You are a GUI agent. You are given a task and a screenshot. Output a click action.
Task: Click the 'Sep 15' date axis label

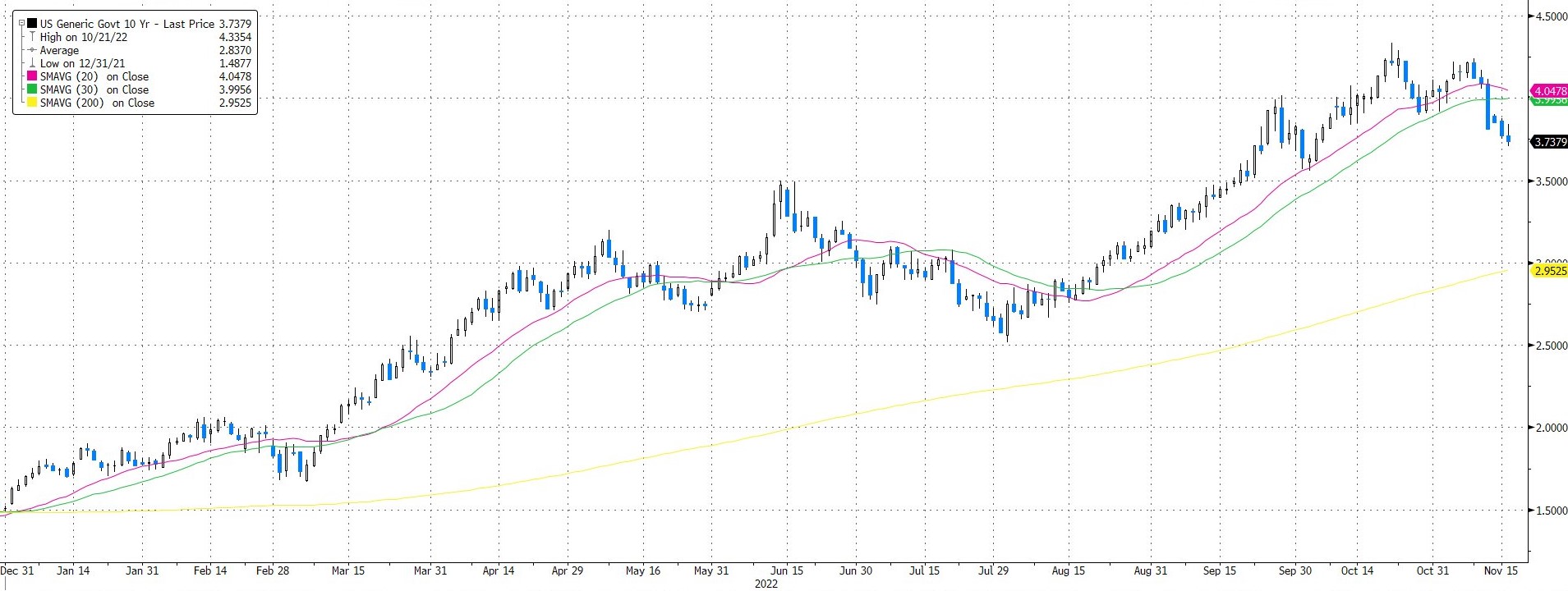[1219, 570]
